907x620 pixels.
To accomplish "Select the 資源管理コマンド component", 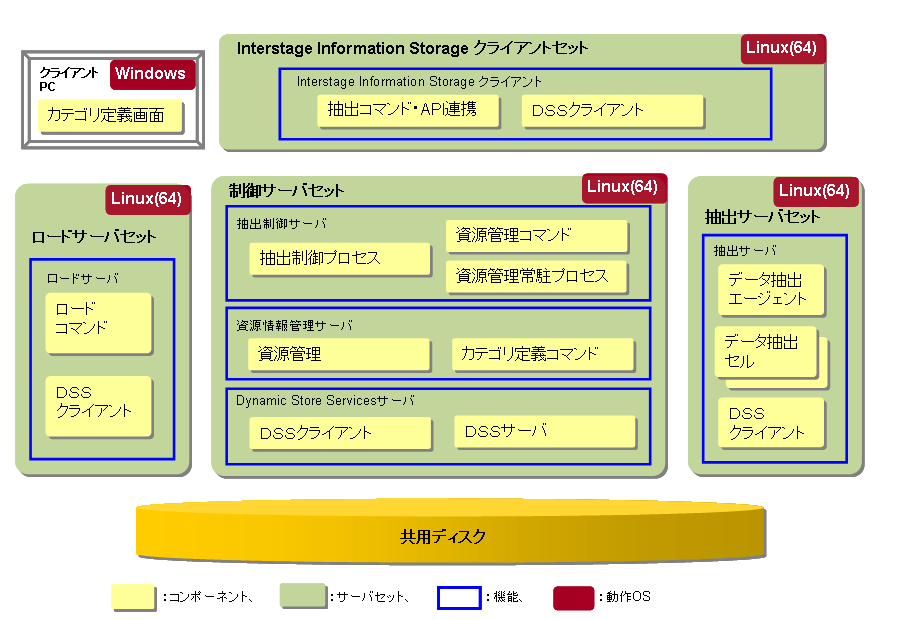I will click(537, 235).
